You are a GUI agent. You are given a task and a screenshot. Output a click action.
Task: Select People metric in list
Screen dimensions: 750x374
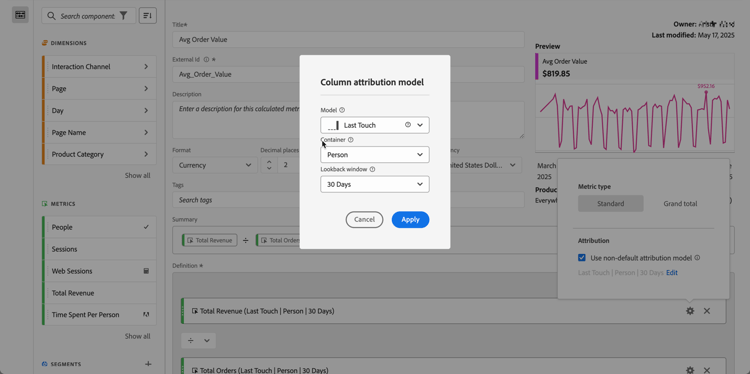point(99,227)
